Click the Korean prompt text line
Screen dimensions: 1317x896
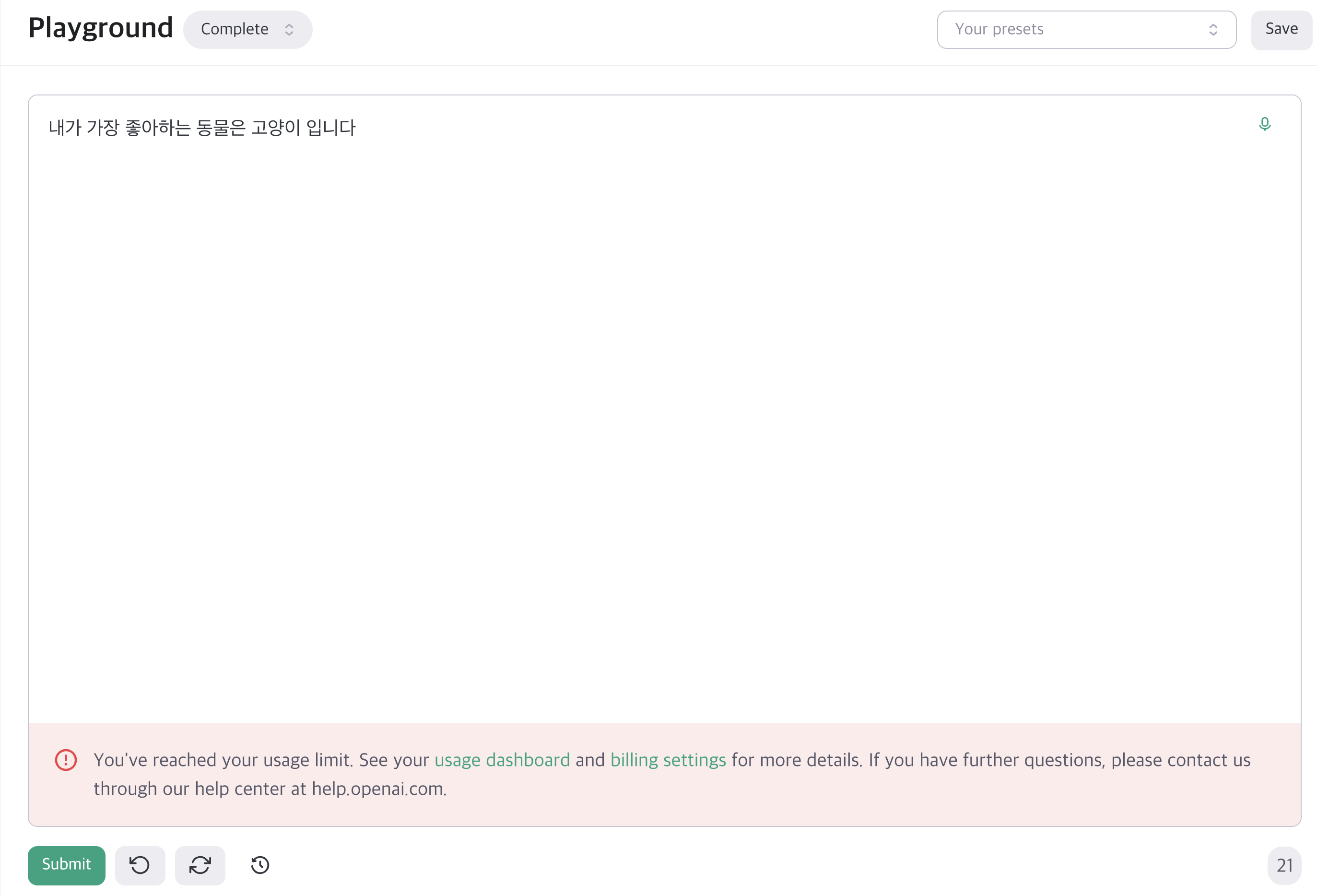click(x=202, y=128)
